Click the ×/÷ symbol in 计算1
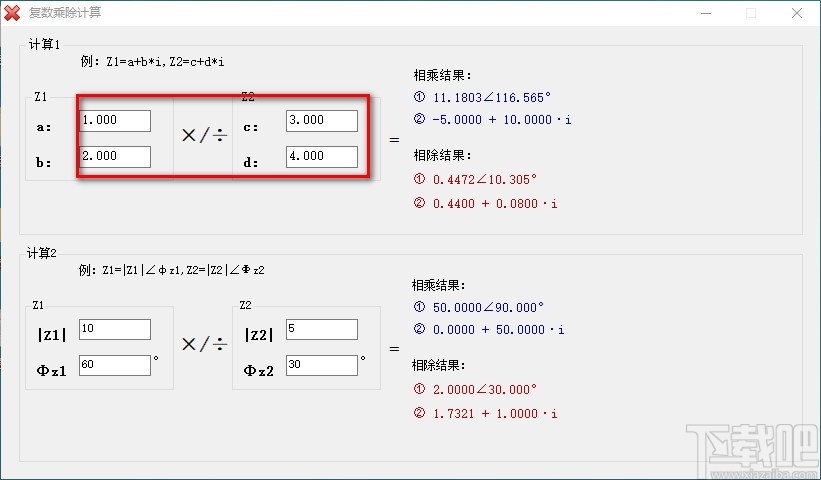Viewport: 821px width, 480px height. [x=203, y=136]
